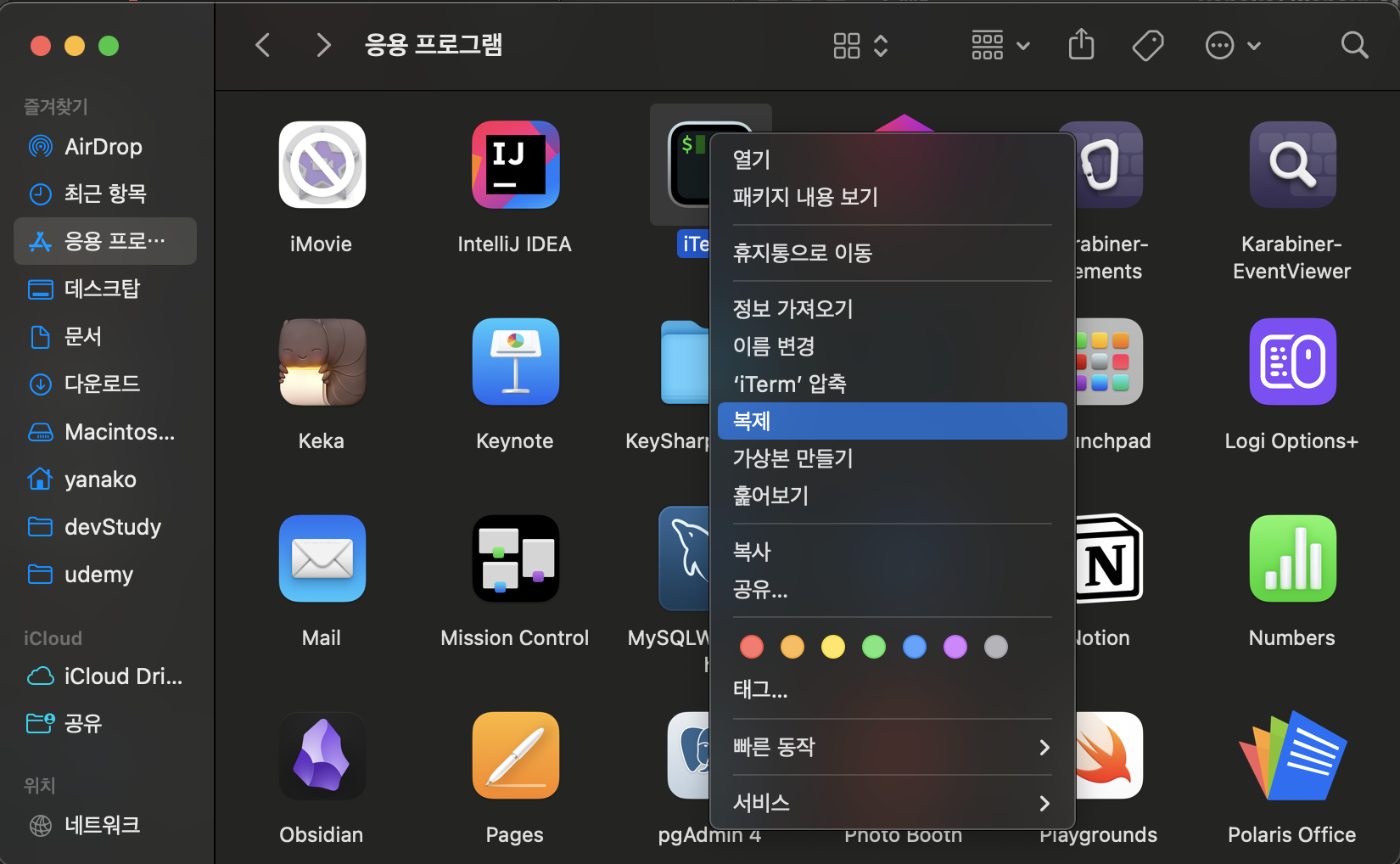Select 'iTerm' 압축 menu entry

892,384
